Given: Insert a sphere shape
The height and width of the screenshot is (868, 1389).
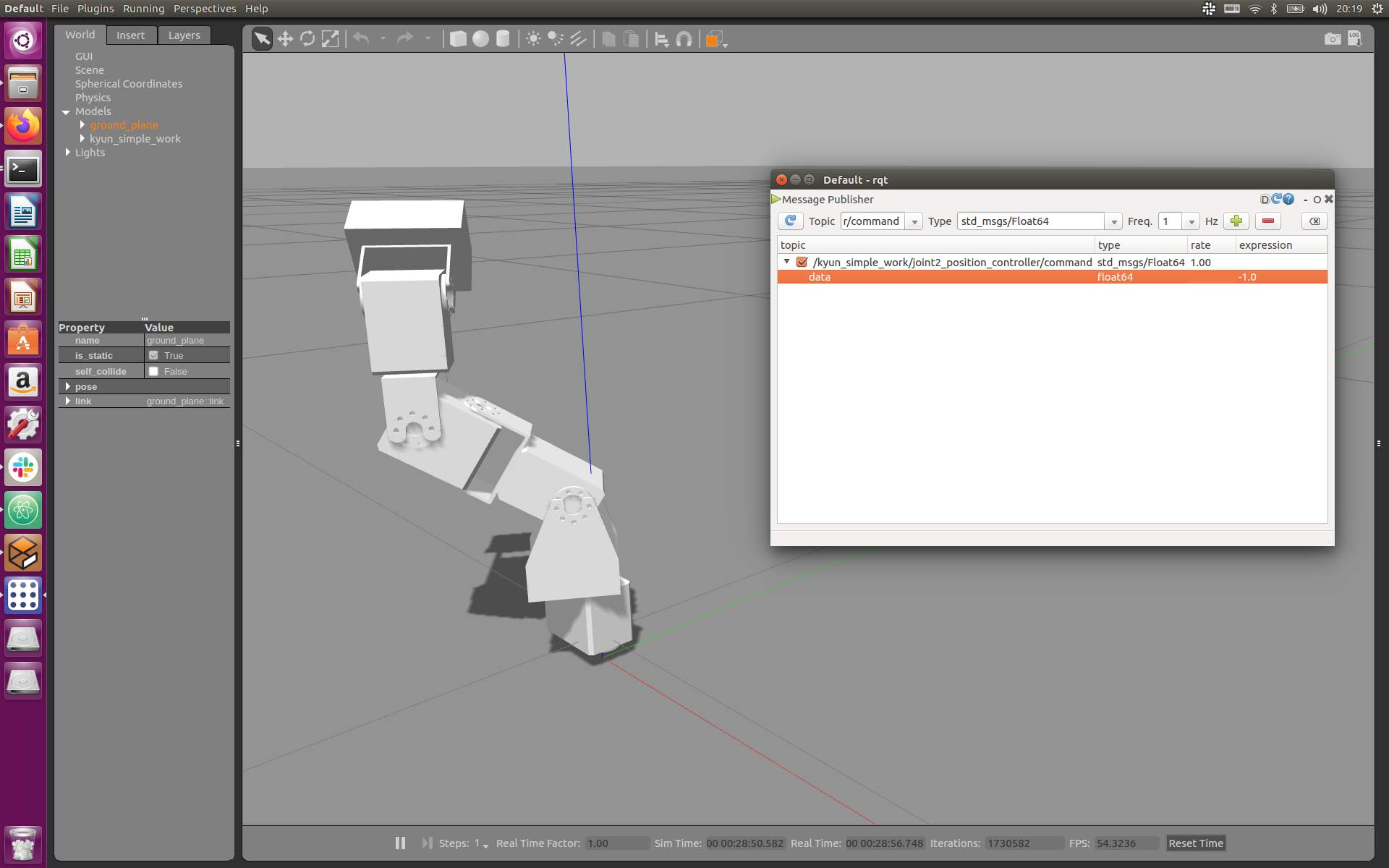Looking at the screenshot, I should pyautogui.click(x=480, y=39).
